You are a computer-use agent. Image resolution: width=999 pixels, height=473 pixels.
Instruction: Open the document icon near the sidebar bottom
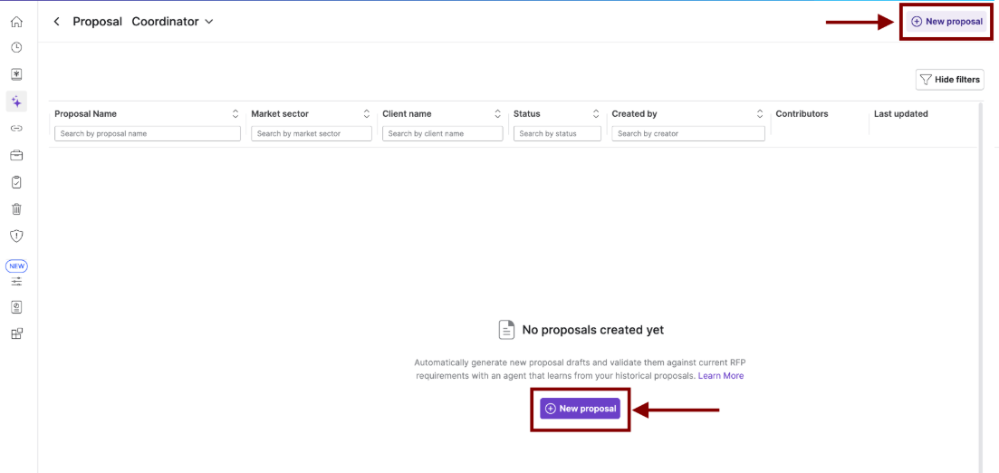pos(17,307)
